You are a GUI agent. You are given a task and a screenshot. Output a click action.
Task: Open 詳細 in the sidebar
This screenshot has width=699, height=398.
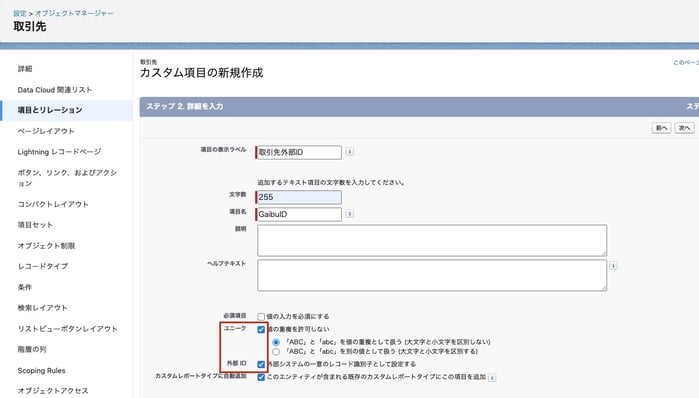click(25, 69)
